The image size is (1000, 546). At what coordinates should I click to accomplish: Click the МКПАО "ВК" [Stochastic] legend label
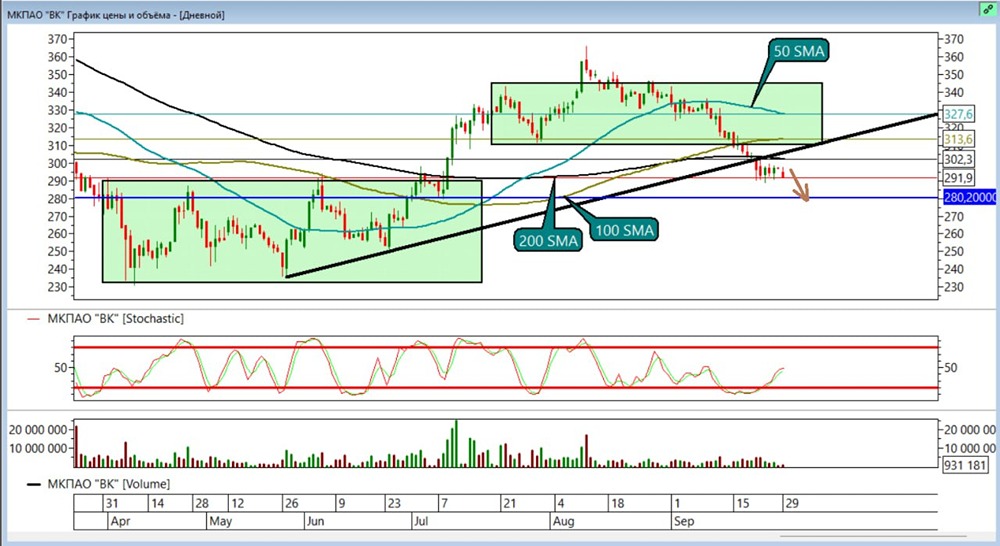tap(115, 318)
